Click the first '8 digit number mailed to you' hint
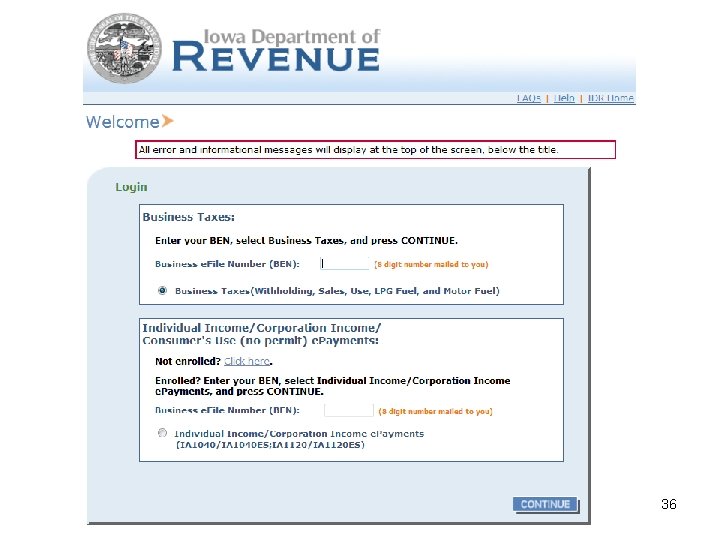The height and width of the screenshot is (540, 720). [431, 264]
